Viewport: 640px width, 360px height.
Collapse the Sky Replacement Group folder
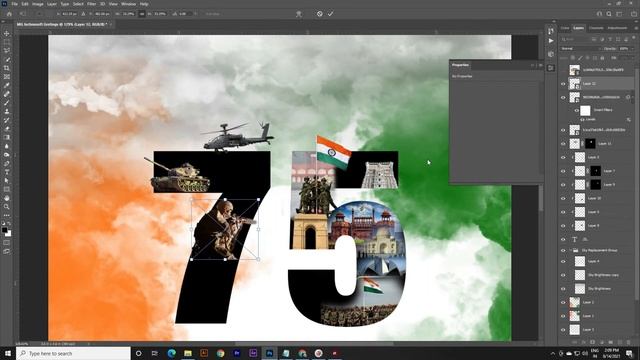click(x=570, y=250)
